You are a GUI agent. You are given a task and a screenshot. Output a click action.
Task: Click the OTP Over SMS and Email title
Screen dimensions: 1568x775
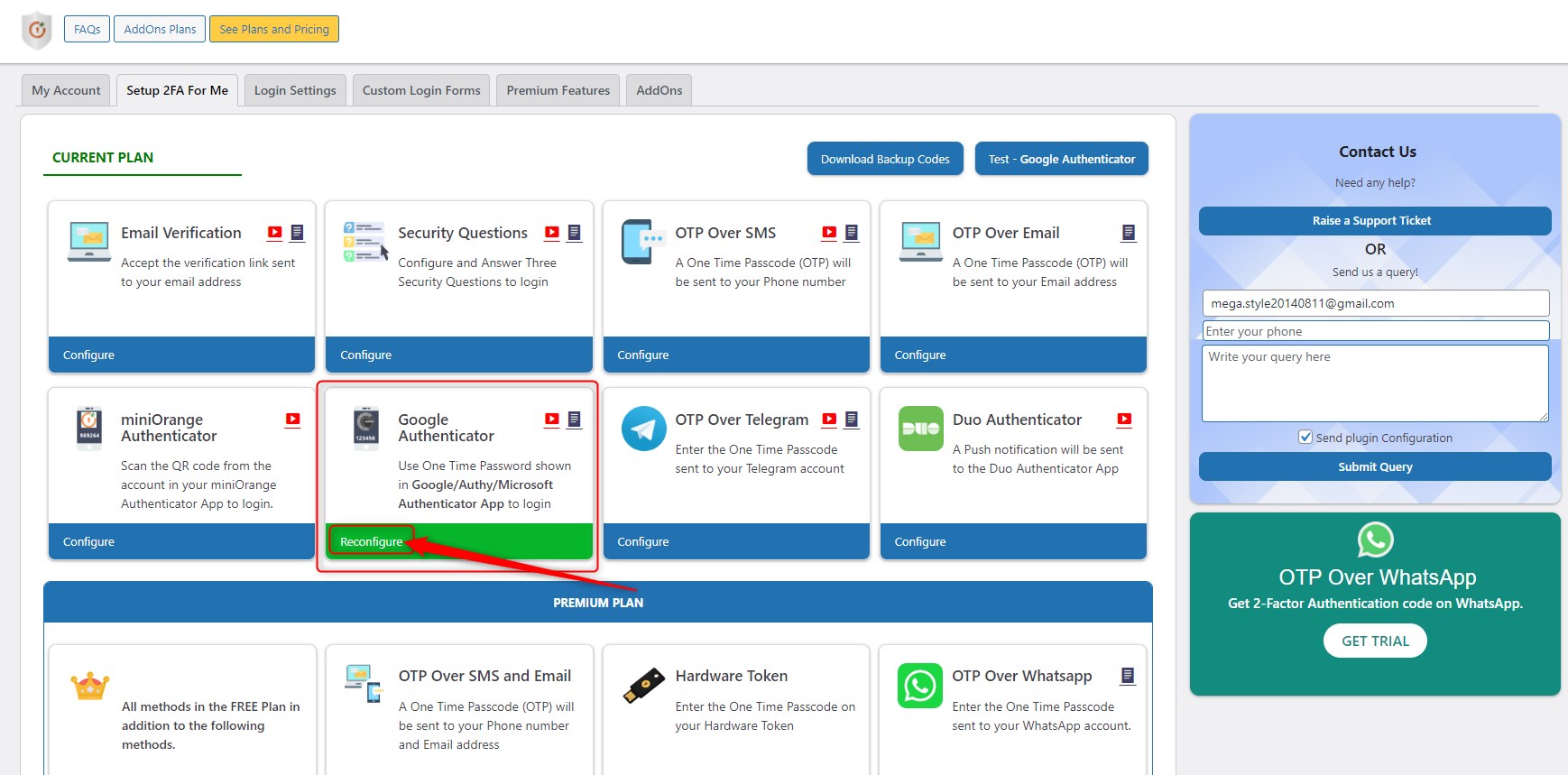(484, 676)
